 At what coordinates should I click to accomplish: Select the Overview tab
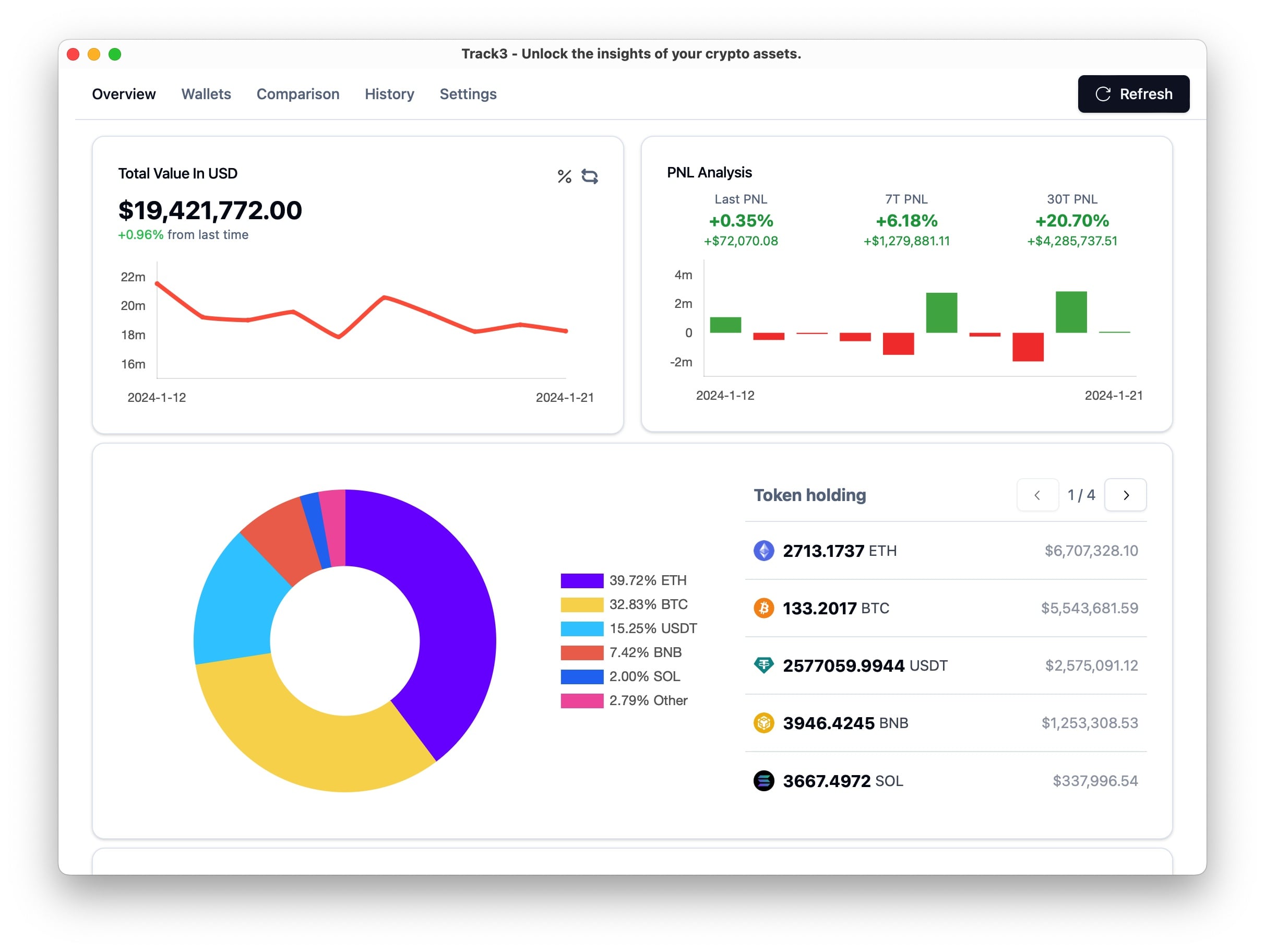click(124, 94)
